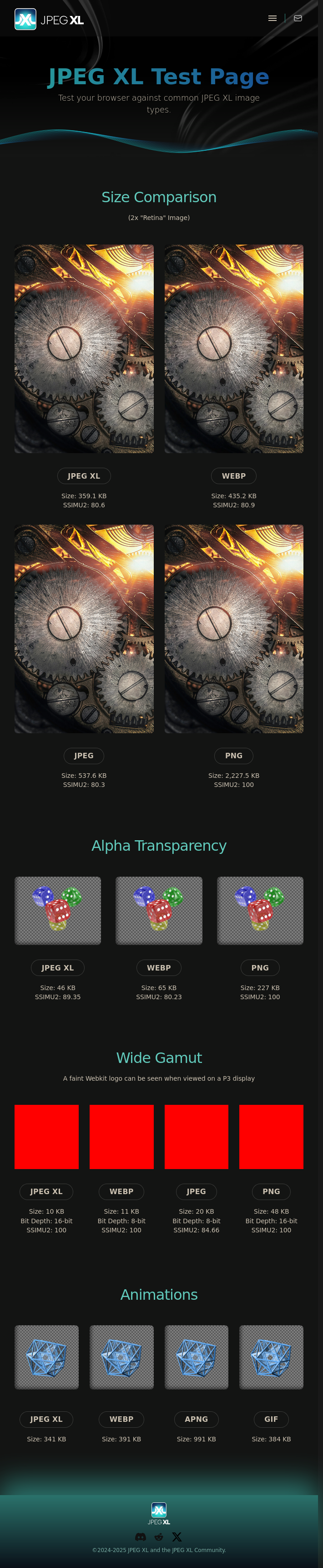Click the footer JPEG XL logo
The image size is (323, 1568).
coord(159,1513)
